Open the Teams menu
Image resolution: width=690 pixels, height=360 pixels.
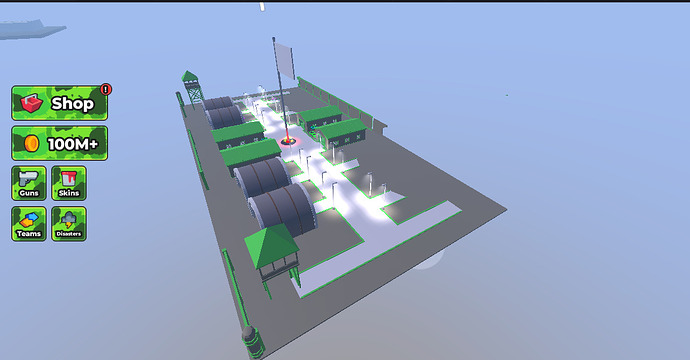[29, 224]
